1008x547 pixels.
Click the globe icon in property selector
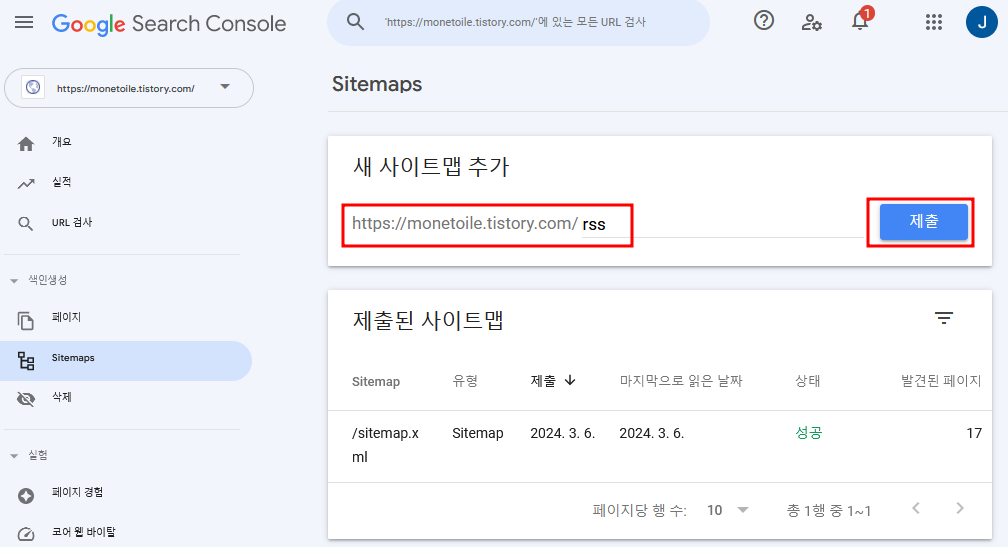(33, 87)
